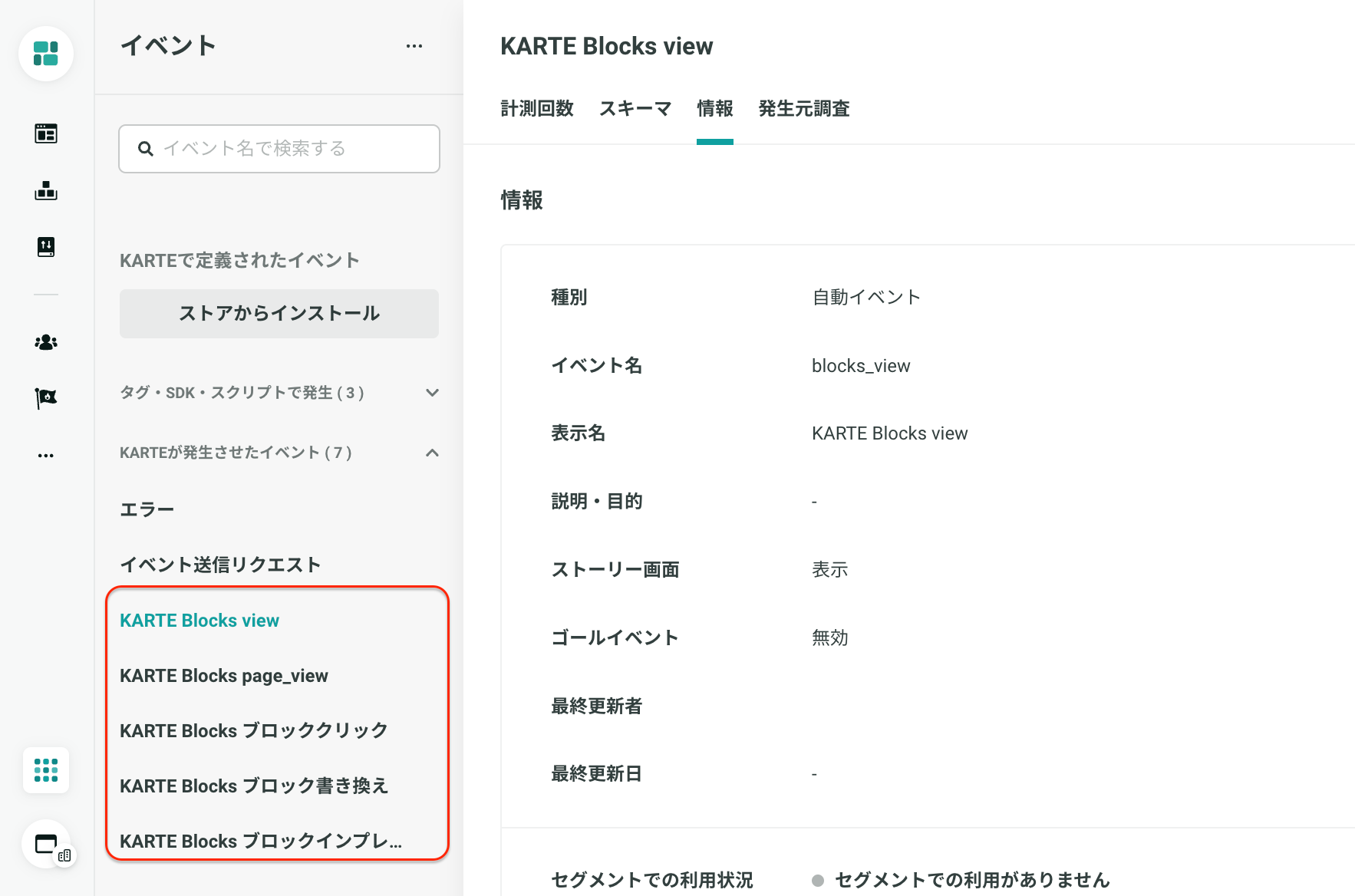Viewport: 1355px width, 896px height.
Task: Click the 自動イベント type value
Action: coord(866,297)
